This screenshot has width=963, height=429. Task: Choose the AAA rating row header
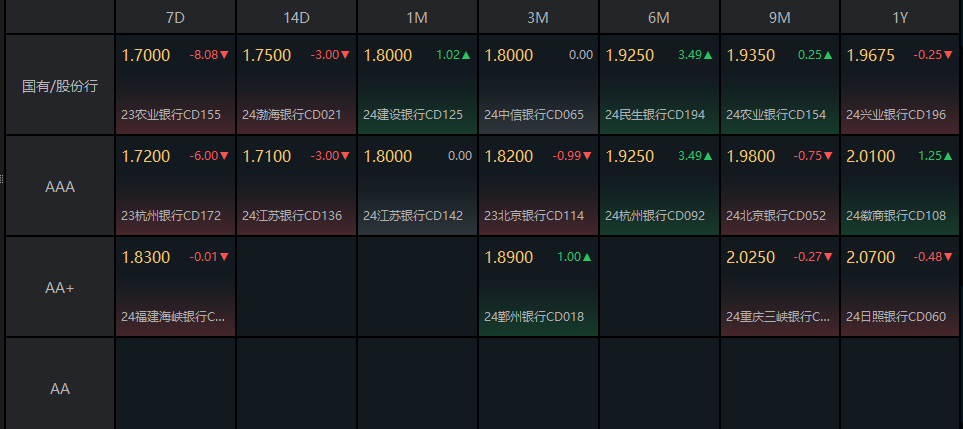pyautogui.click(x=60, y=186)
